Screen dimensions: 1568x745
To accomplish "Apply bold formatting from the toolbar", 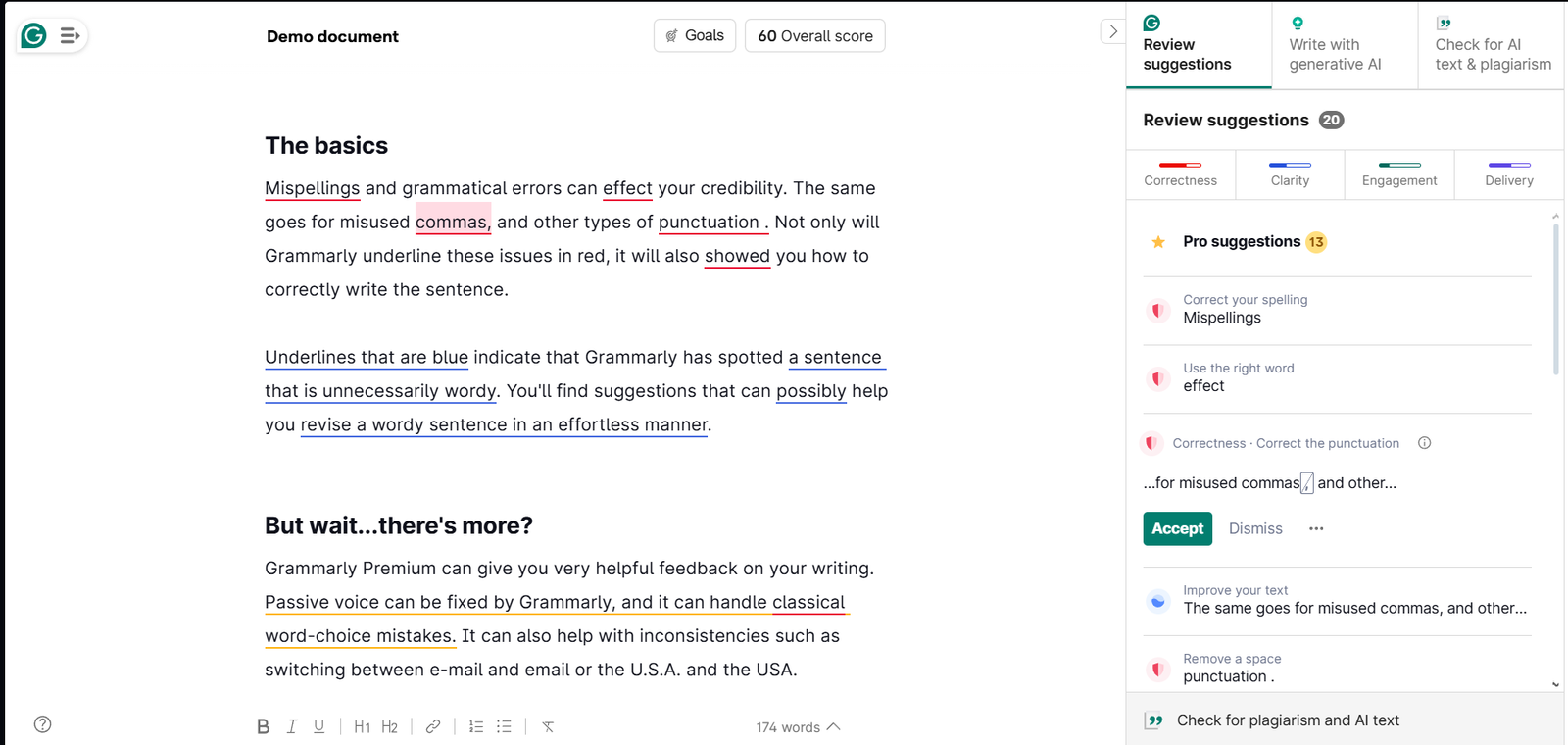I will [x=263, y=726].
